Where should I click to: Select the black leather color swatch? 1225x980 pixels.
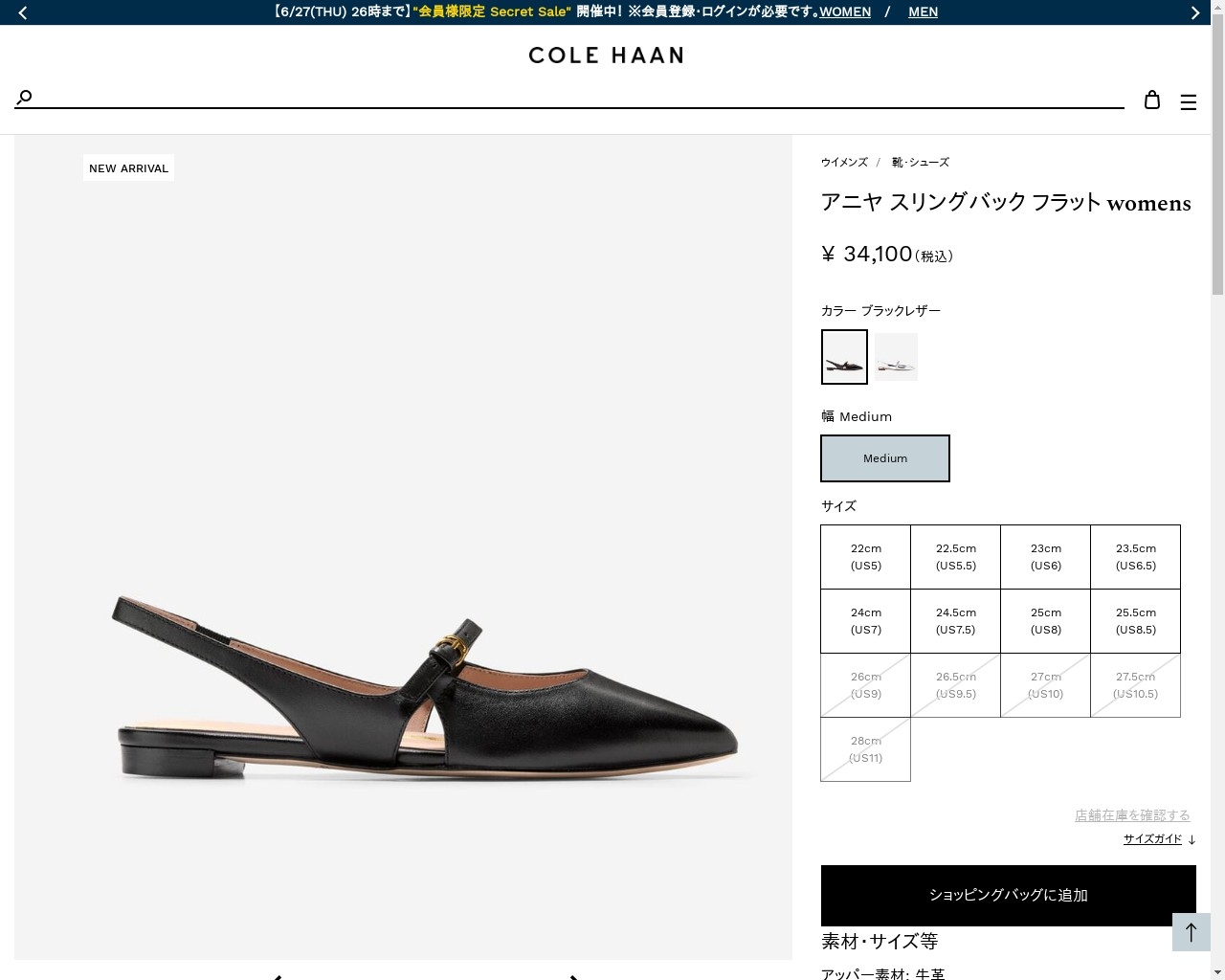pos(844,357)
